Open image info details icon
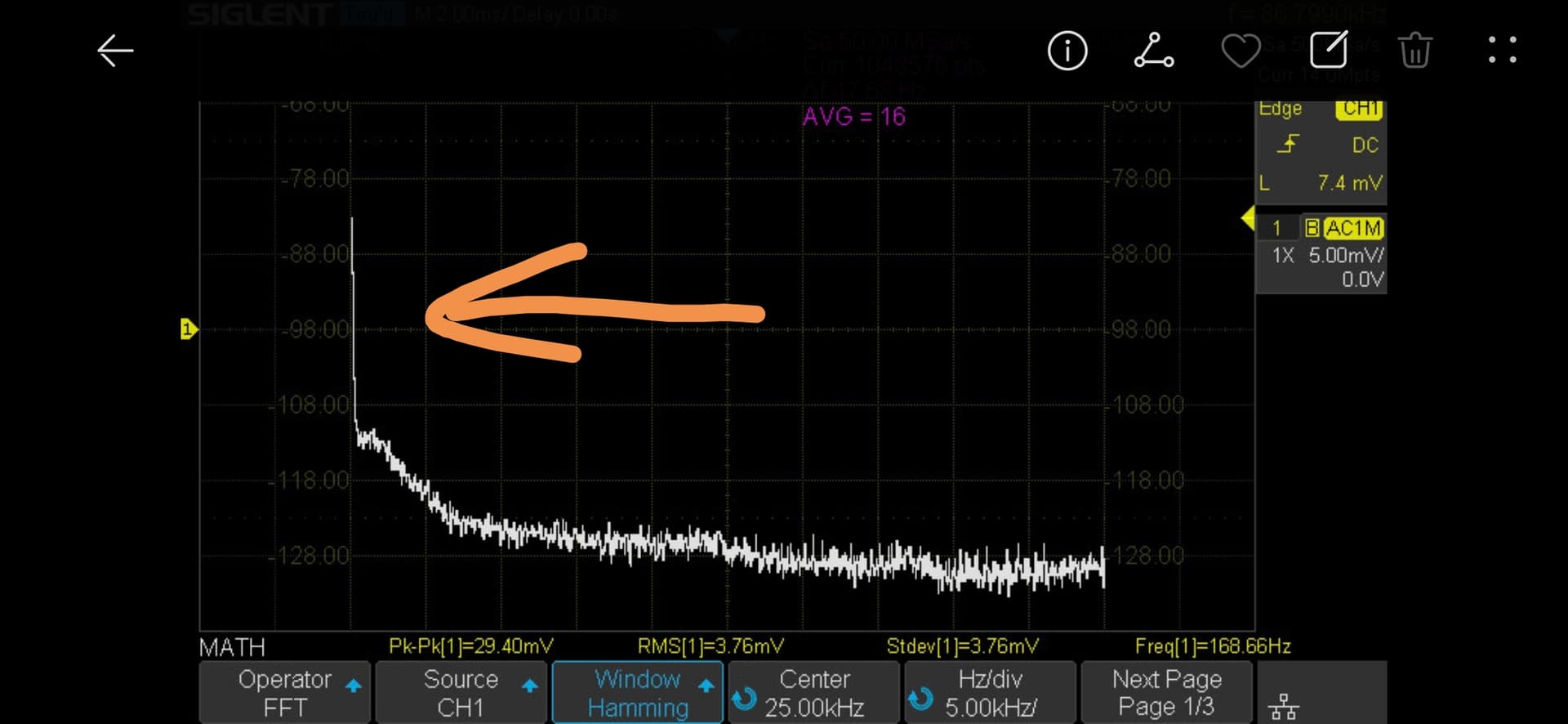This screenshot has height=724, width=1568. tap(1067, 51)
